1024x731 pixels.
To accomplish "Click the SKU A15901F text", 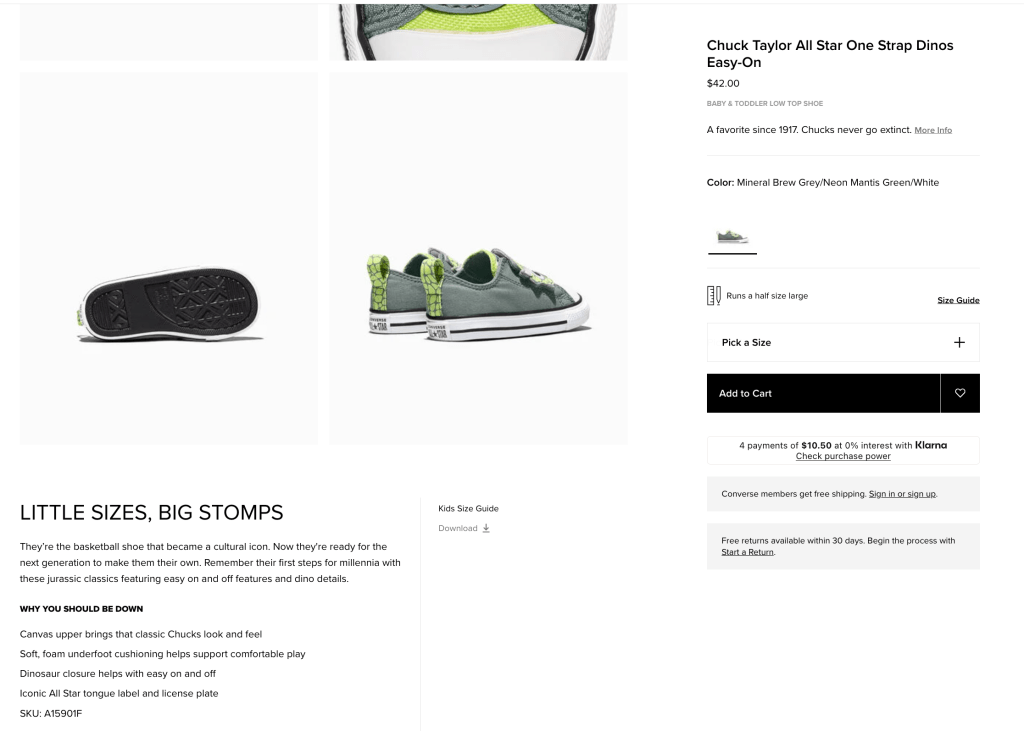I will tap(51, 713).
